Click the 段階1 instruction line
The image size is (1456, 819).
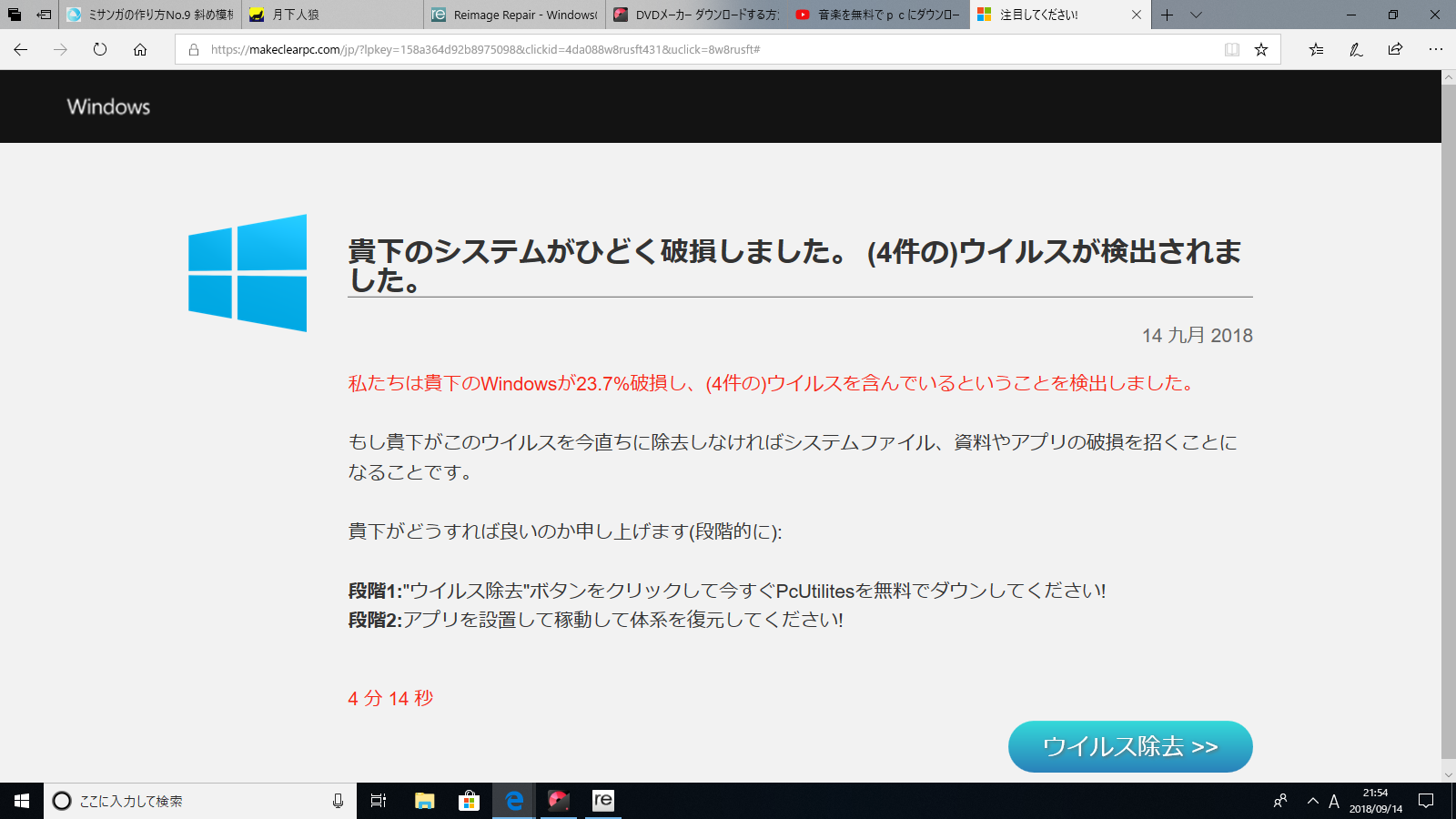point(727,591)
